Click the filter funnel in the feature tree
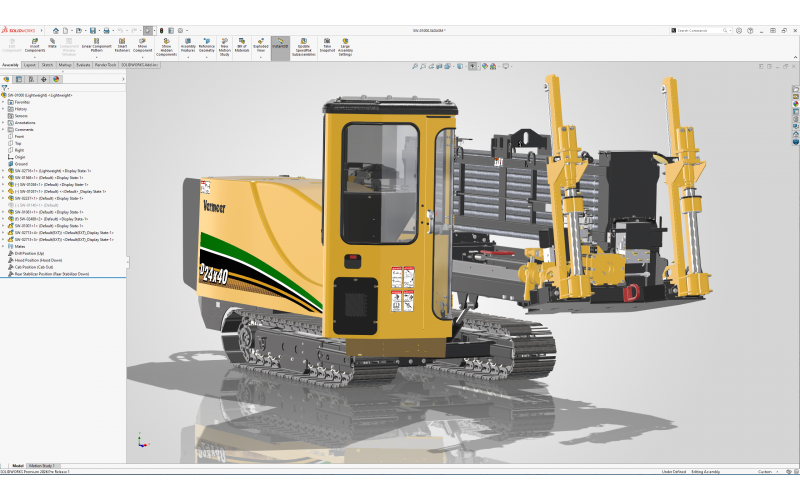 (x=5, y=88)
